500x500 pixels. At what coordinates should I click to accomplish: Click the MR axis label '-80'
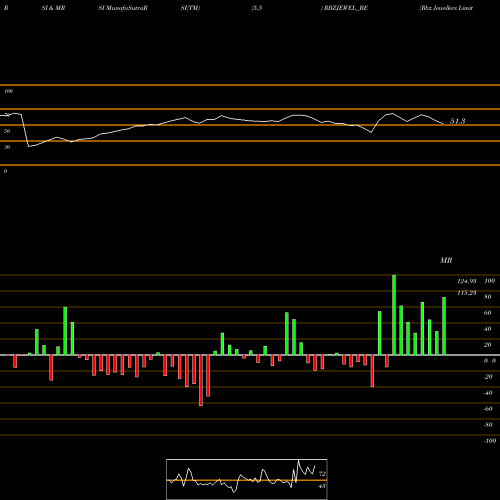coord(488,425)
